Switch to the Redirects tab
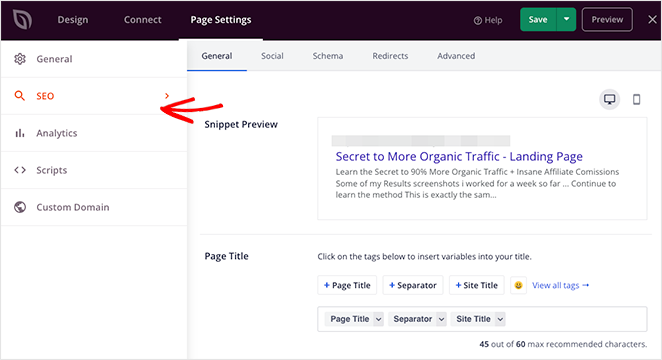 [390, 56]
